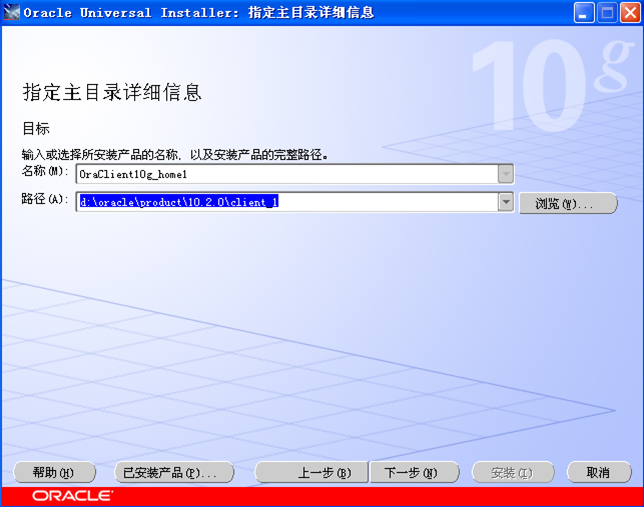Click the 名称 (M): label
The height and width of the screenshot is (507, 644).
tap(45, 171)
